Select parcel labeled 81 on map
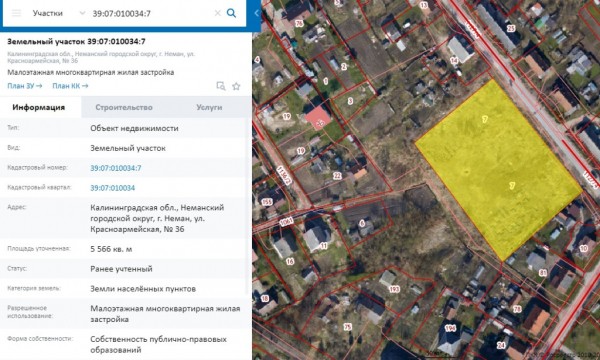The image size is (600, 360). coord(543,273)
